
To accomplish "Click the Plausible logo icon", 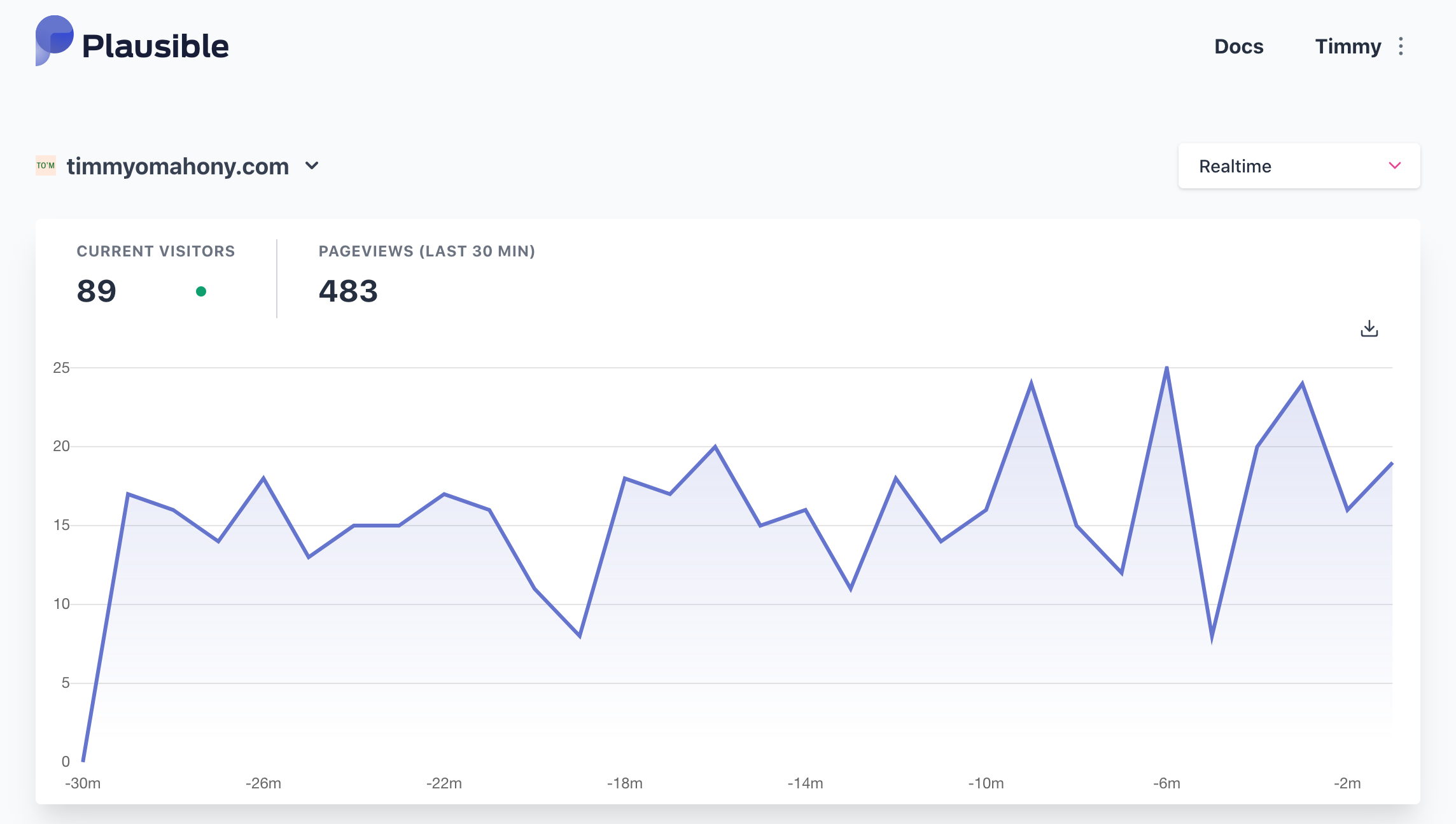I will pyautogui.click(x=54, y=41).
